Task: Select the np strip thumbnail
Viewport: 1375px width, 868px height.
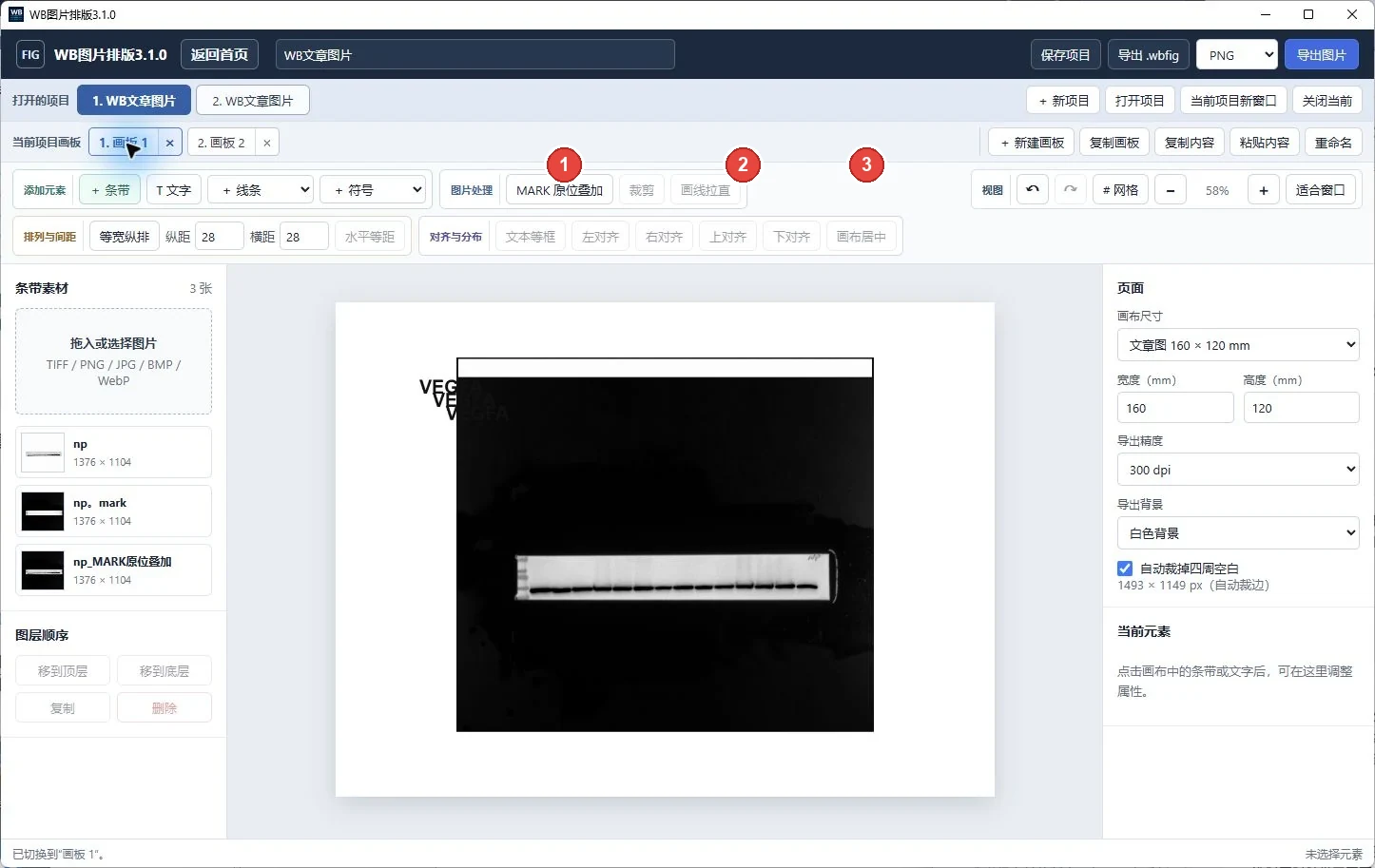Action: point(43,453)
